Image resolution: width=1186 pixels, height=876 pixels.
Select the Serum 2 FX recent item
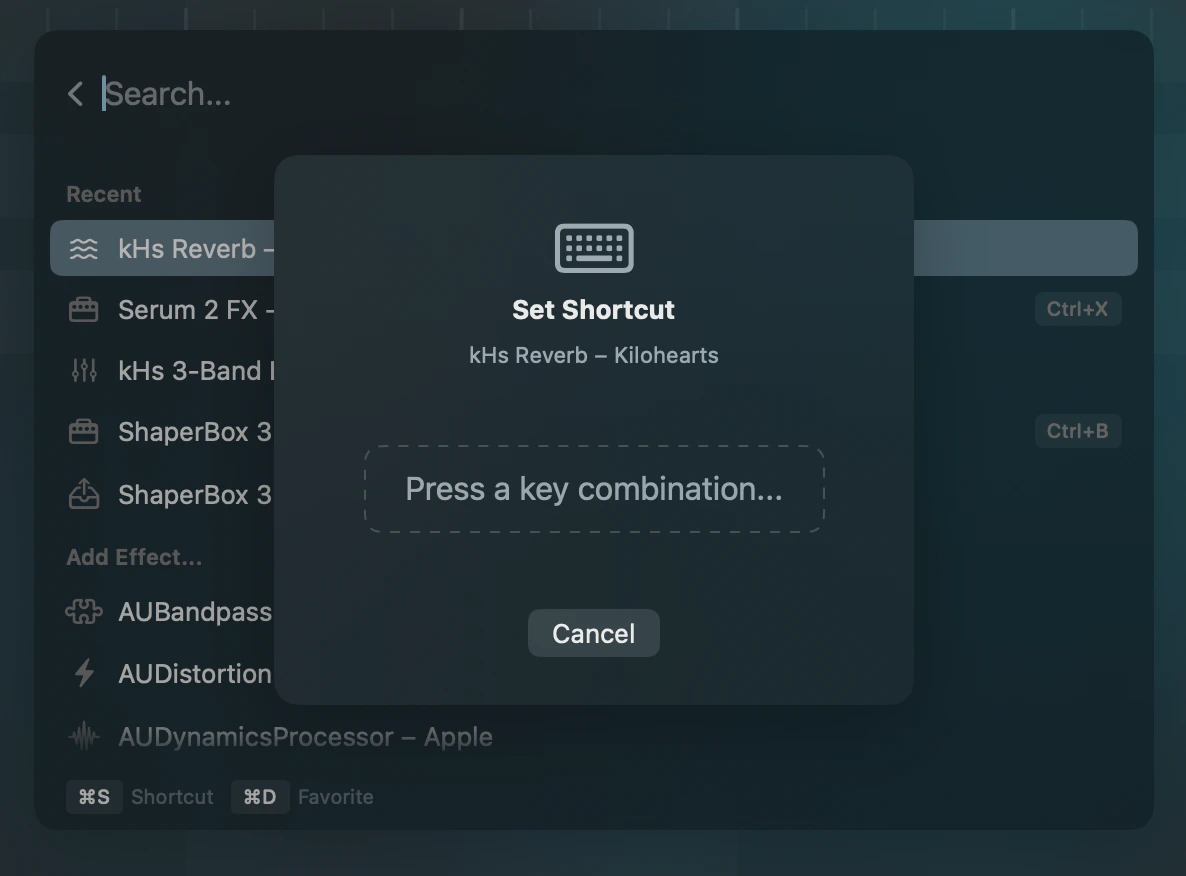tap(594, 309)
